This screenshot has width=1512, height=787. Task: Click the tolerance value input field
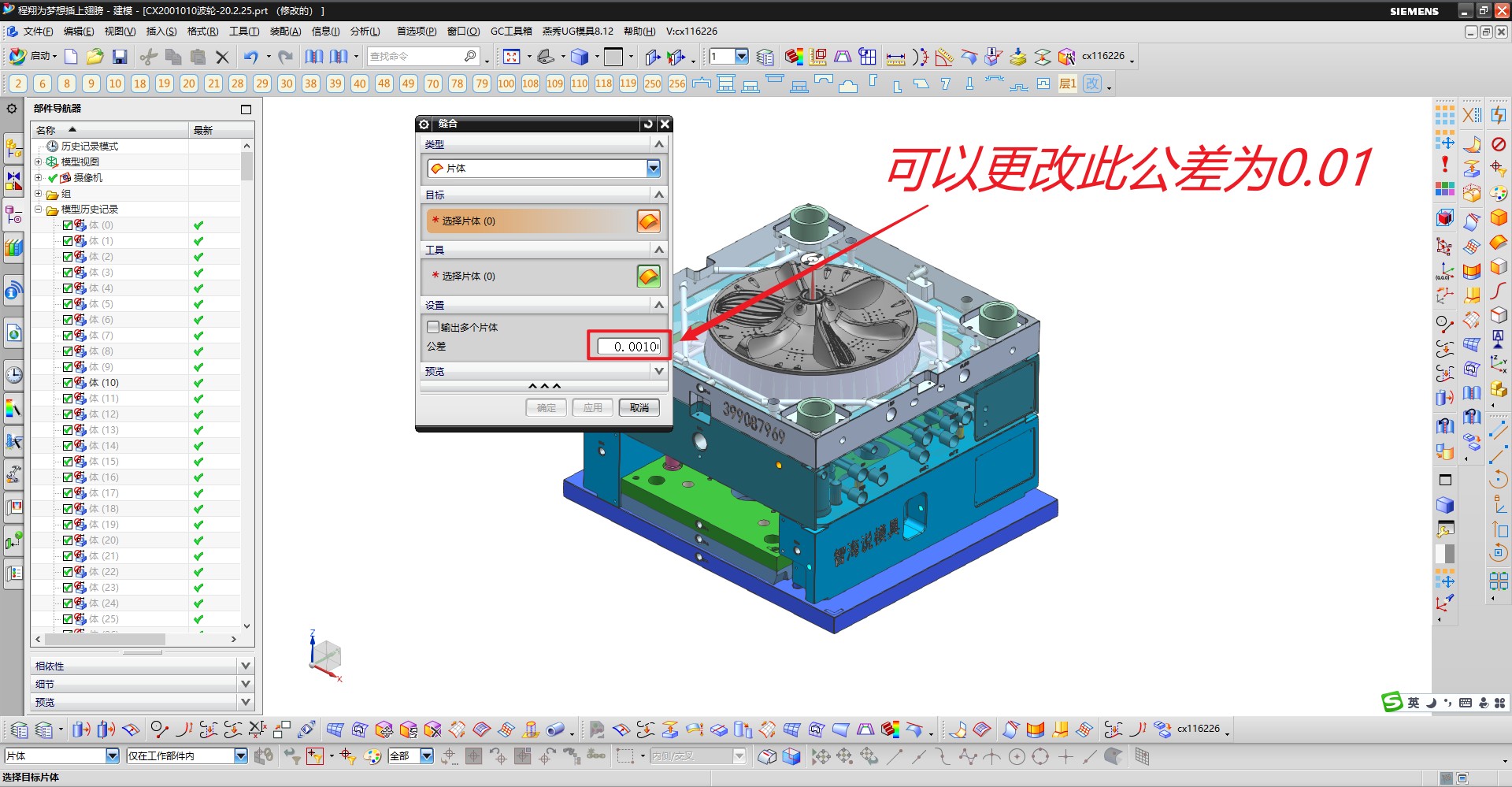628,347
